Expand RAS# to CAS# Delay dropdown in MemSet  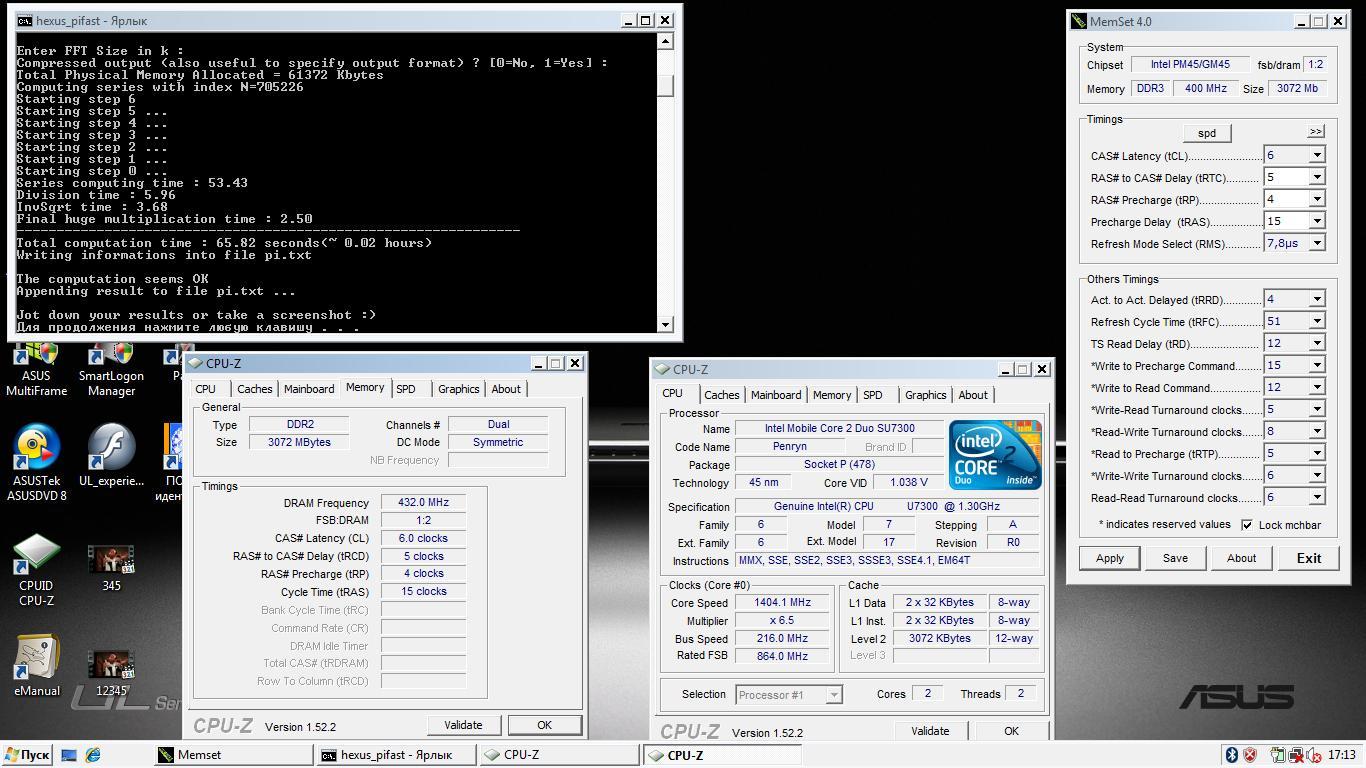point(1317,178)
